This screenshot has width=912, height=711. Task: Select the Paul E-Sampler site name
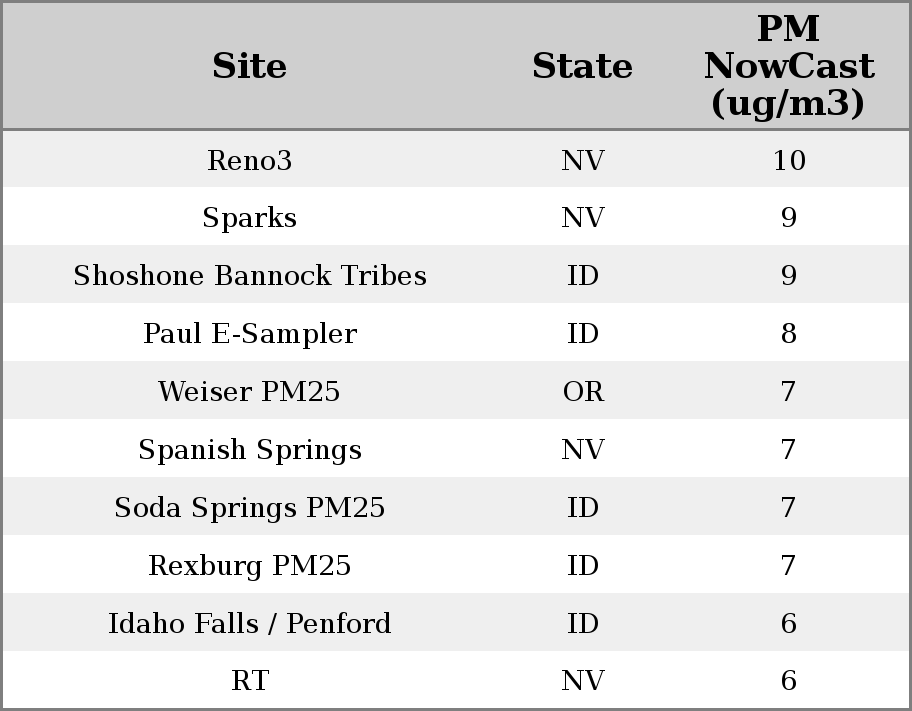[x=250, y=334]
